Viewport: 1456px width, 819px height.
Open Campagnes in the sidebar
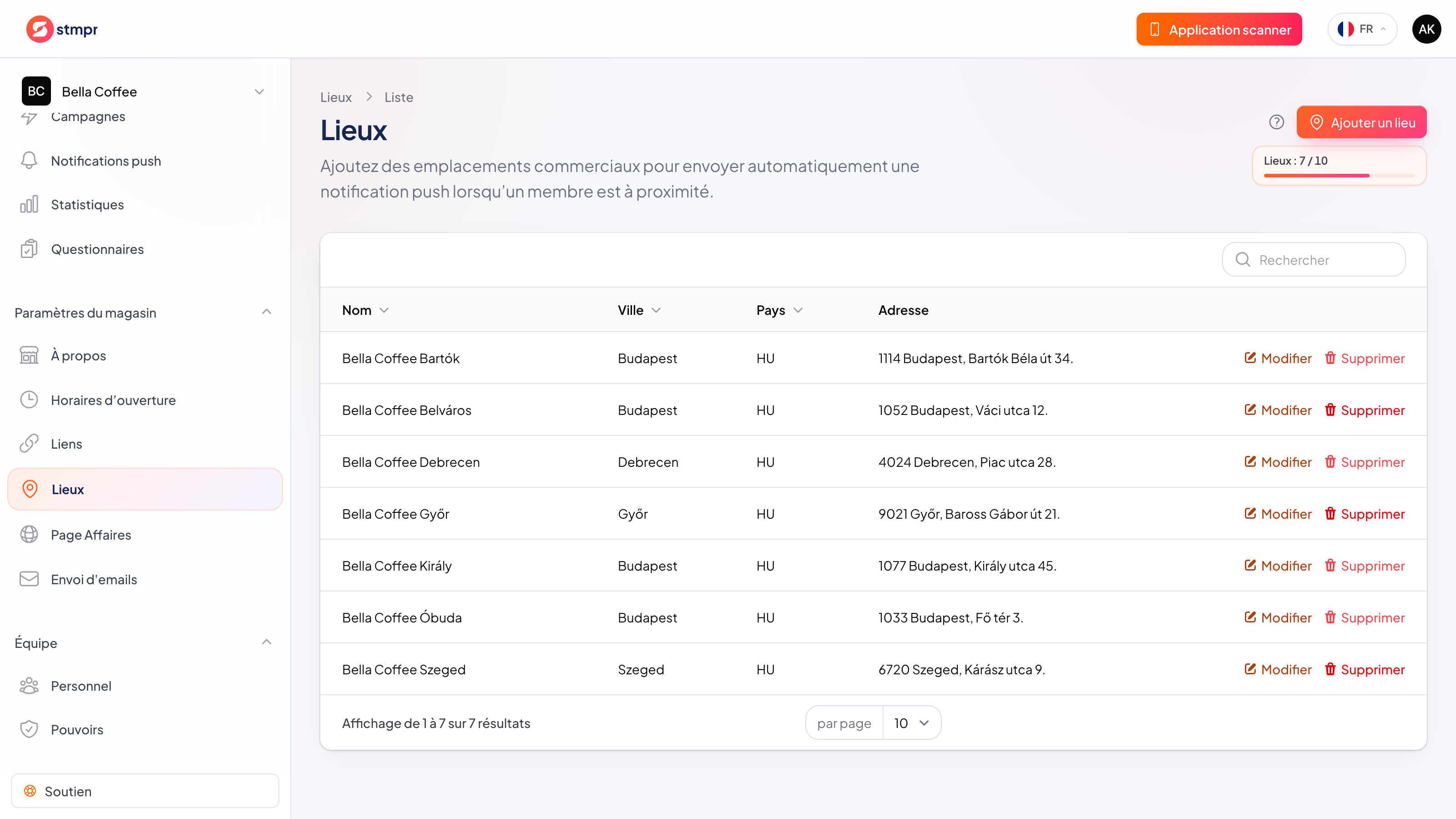[145, 116]
